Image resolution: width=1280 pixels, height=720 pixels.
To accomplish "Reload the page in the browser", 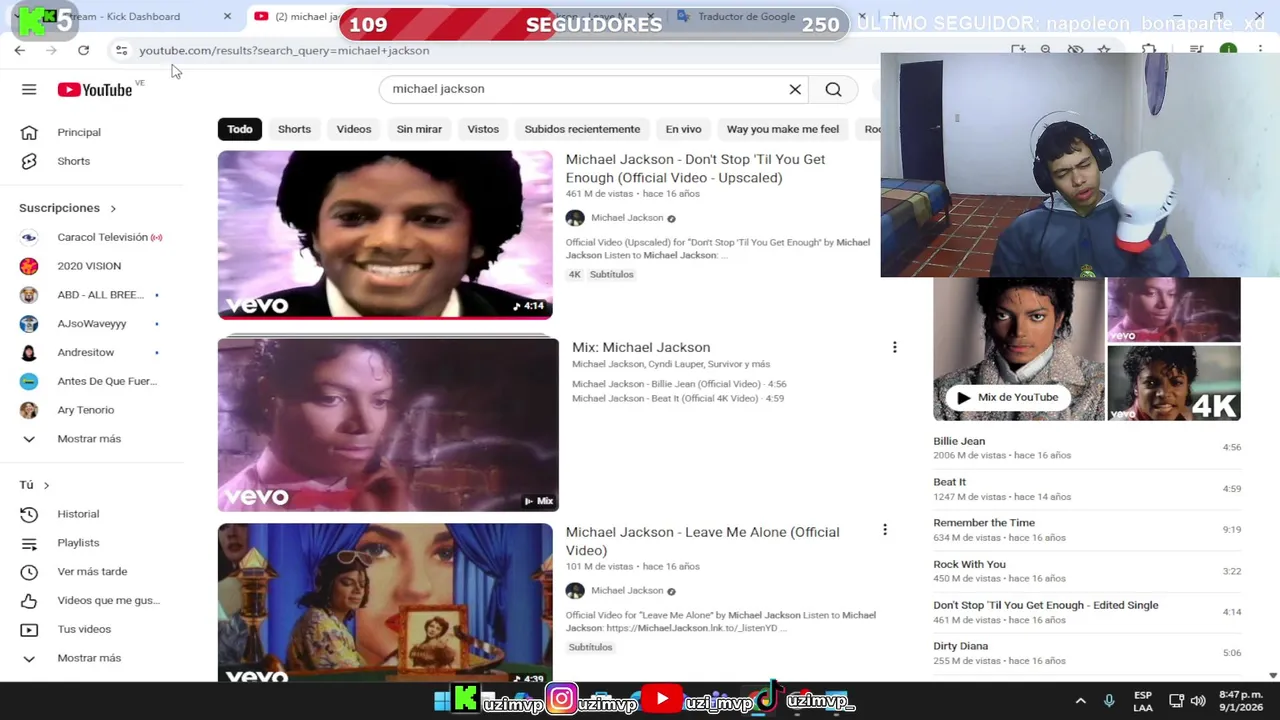I will (83, 50).
